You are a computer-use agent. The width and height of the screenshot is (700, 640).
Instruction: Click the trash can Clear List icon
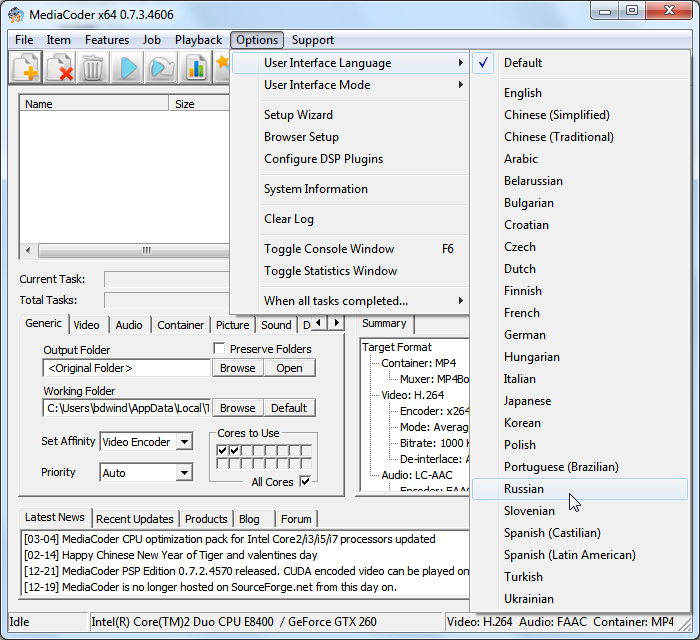click(93, 67)
